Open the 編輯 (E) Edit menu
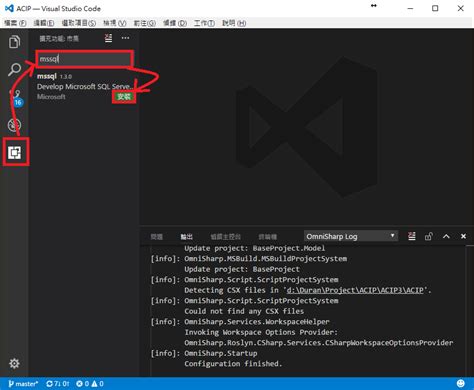The width and height of the screenshot is (474, 390). tap(44, 23)
